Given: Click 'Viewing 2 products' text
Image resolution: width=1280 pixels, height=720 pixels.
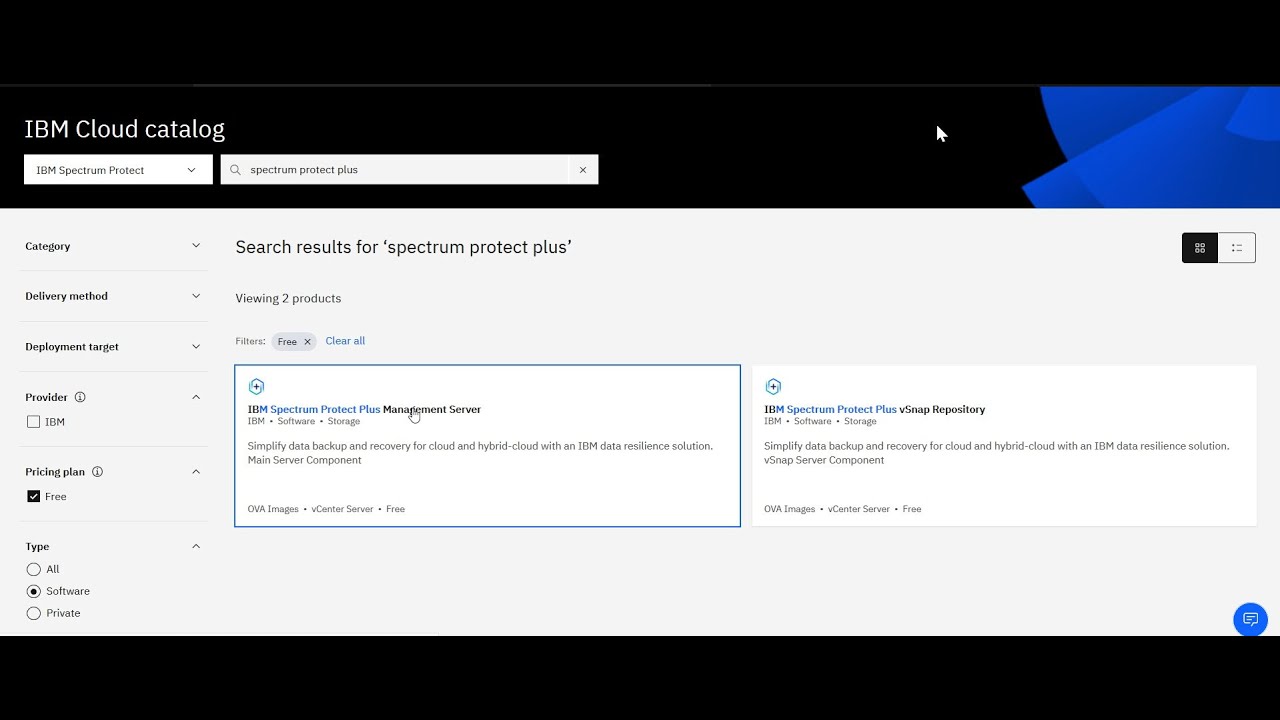Looking at the screenshot, I should 288,298.
